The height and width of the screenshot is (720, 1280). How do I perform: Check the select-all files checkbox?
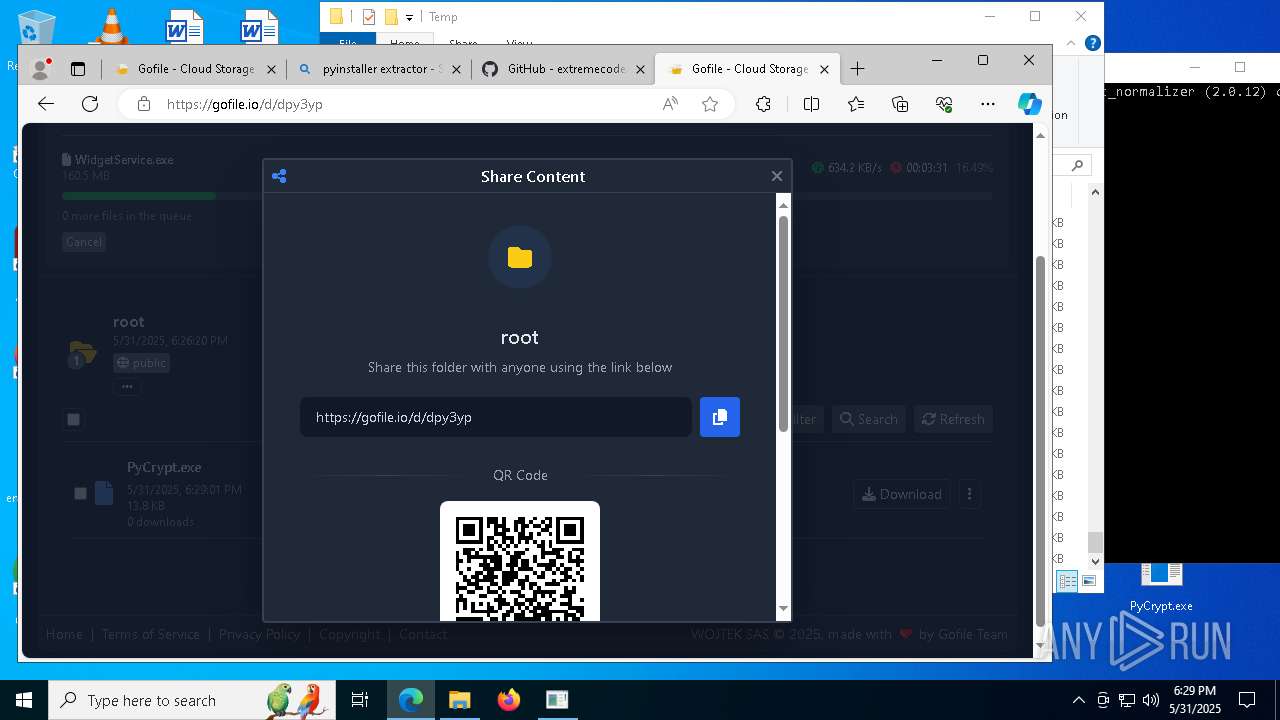point(73,419)
